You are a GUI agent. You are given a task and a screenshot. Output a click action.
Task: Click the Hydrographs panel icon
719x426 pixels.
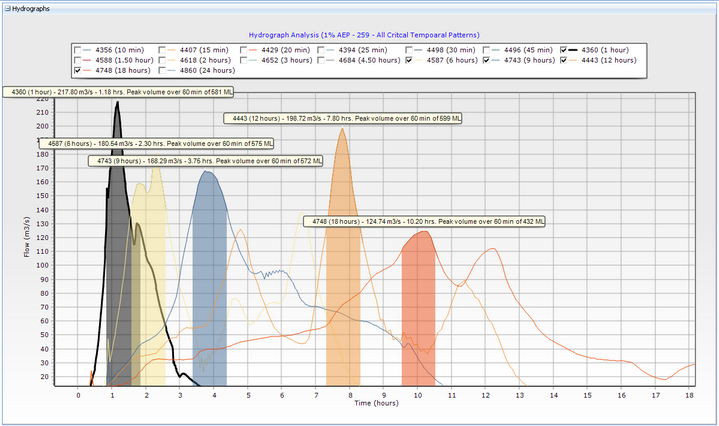(5, 7)
